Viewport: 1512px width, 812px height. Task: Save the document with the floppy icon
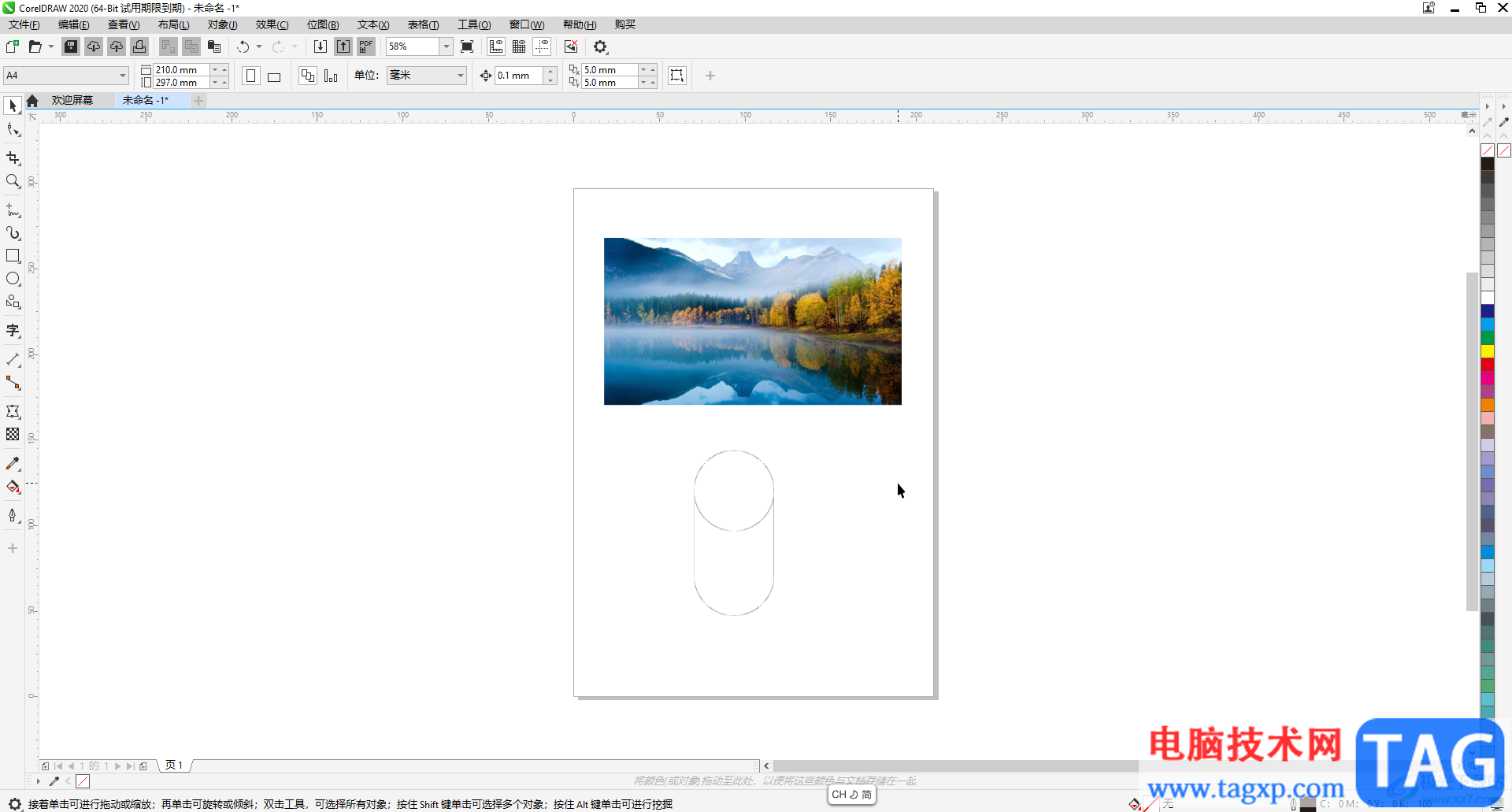(x=71, y=46)
